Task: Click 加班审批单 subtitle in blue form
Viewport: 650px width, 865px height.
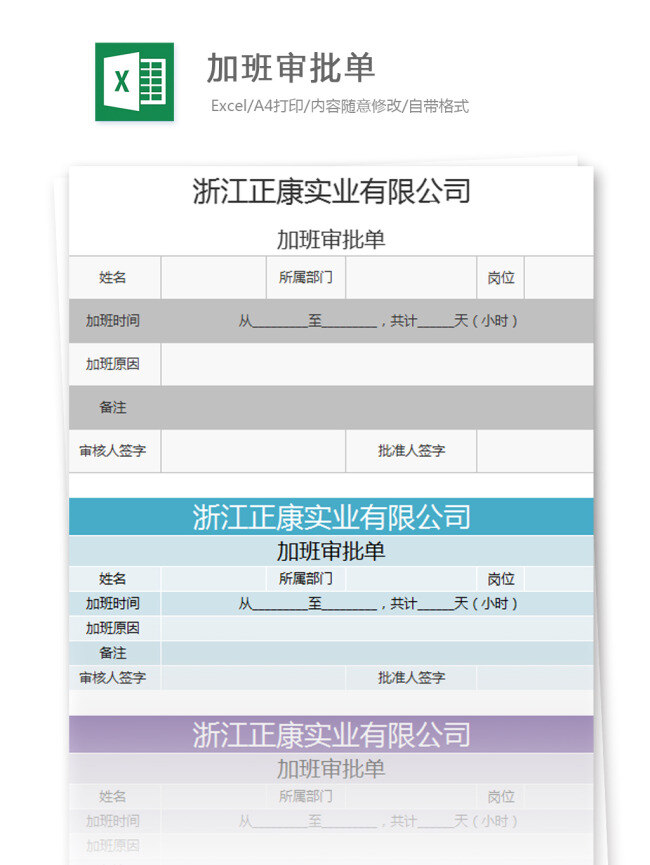Action: (331, 551)
